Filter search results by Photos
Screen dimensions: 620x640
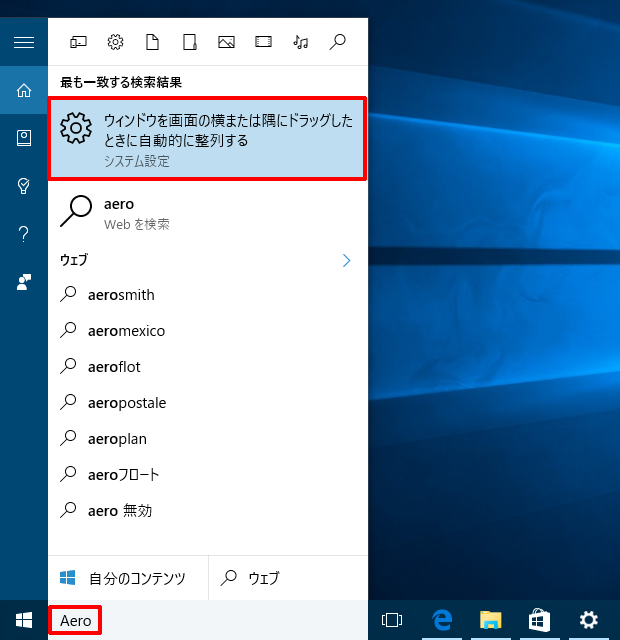tap(227, 42)
